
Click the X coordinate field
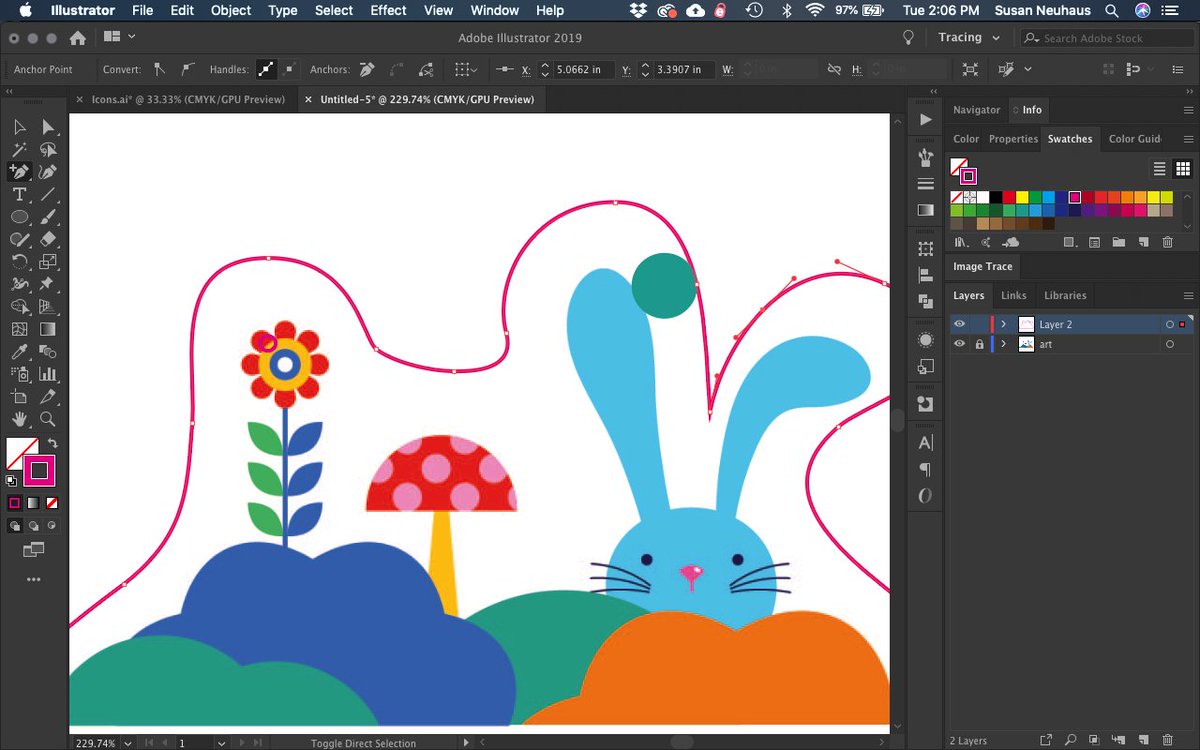[x=583, y=70]
